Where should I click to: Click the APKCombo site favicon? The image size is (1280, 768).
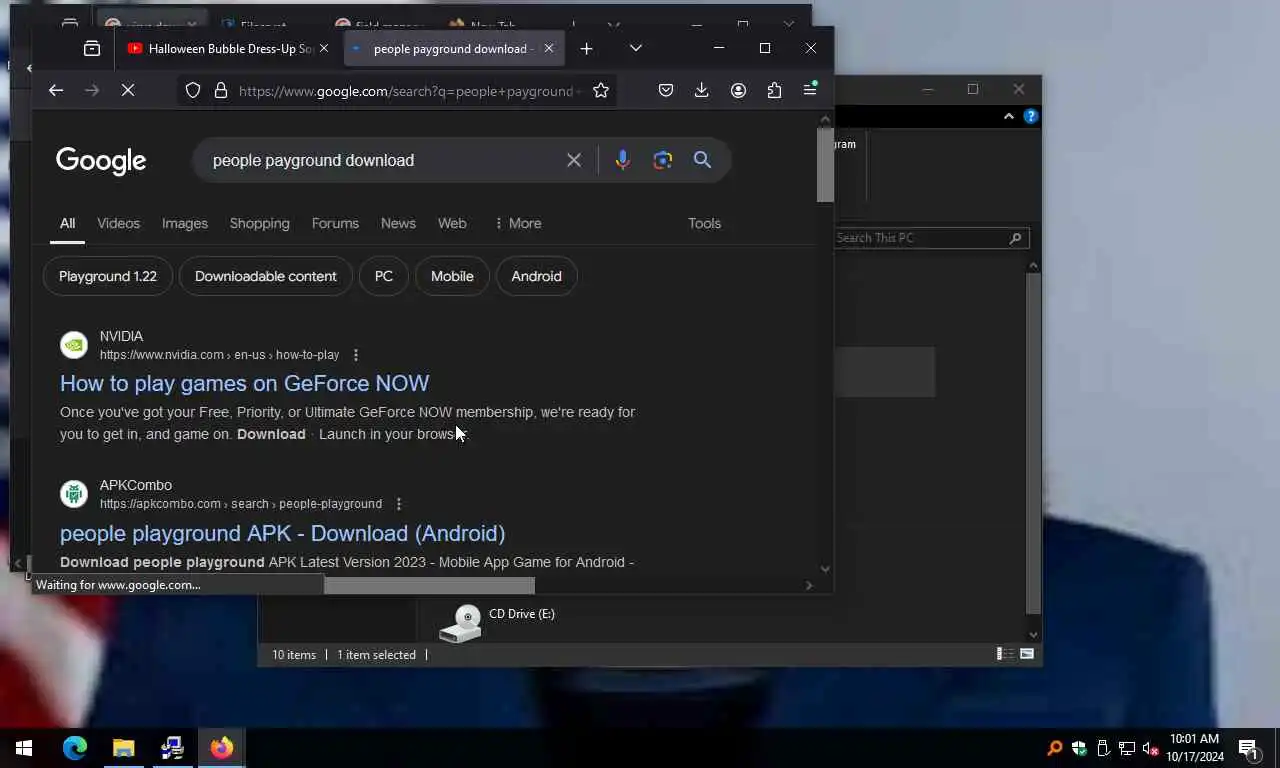point(74,494)
